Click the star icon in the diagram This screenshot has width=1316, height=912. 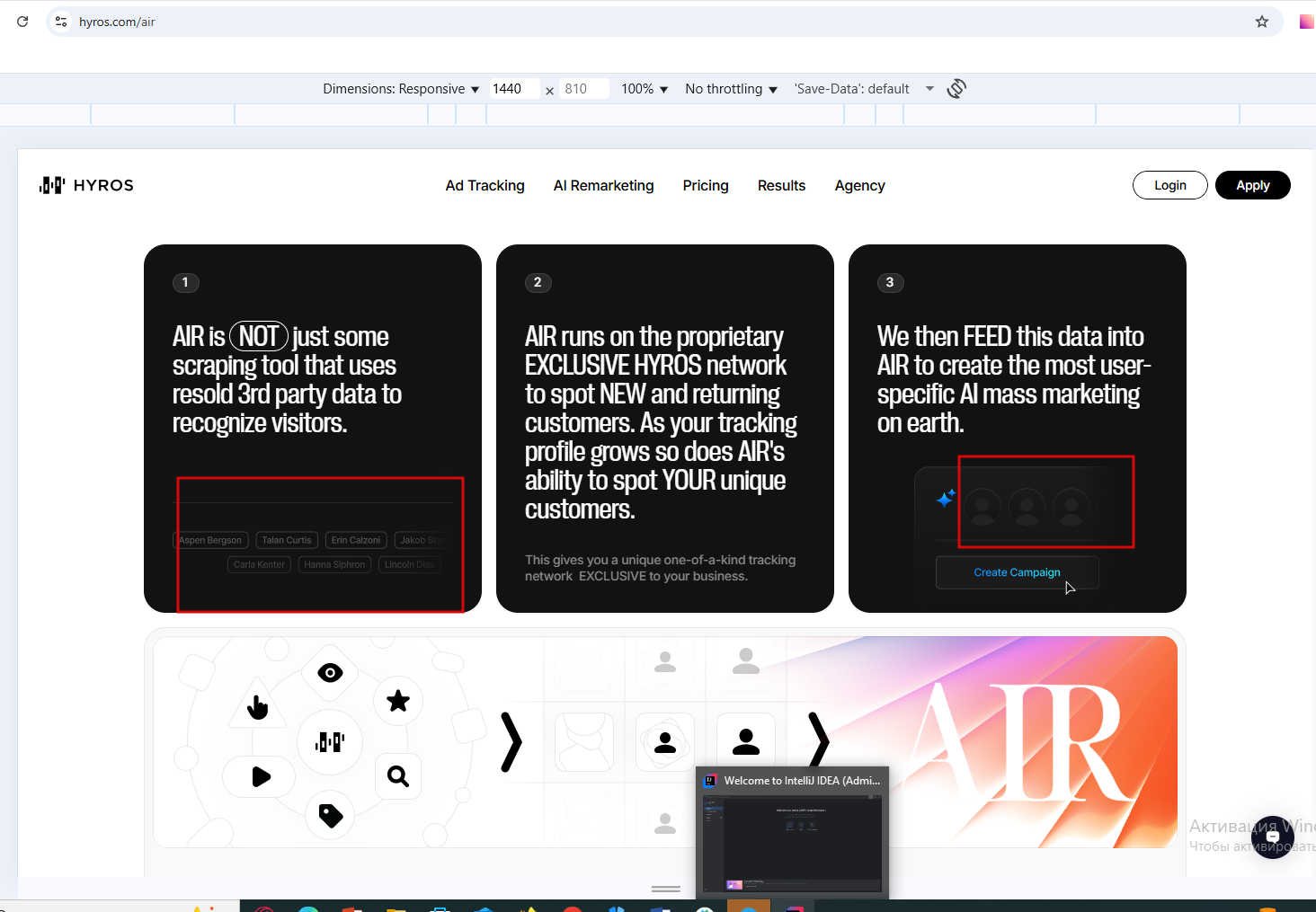398,701
